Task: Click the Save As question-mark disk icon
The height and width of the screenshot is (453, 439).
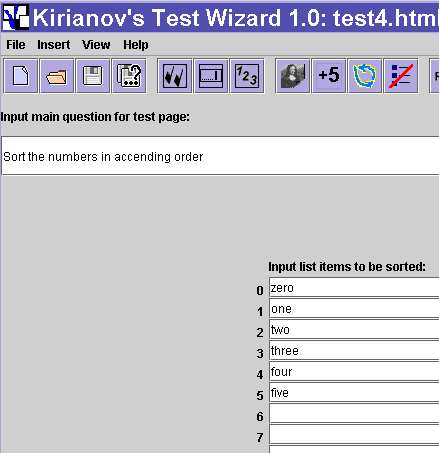Action: pyautogui.click(x=129, y=76)
